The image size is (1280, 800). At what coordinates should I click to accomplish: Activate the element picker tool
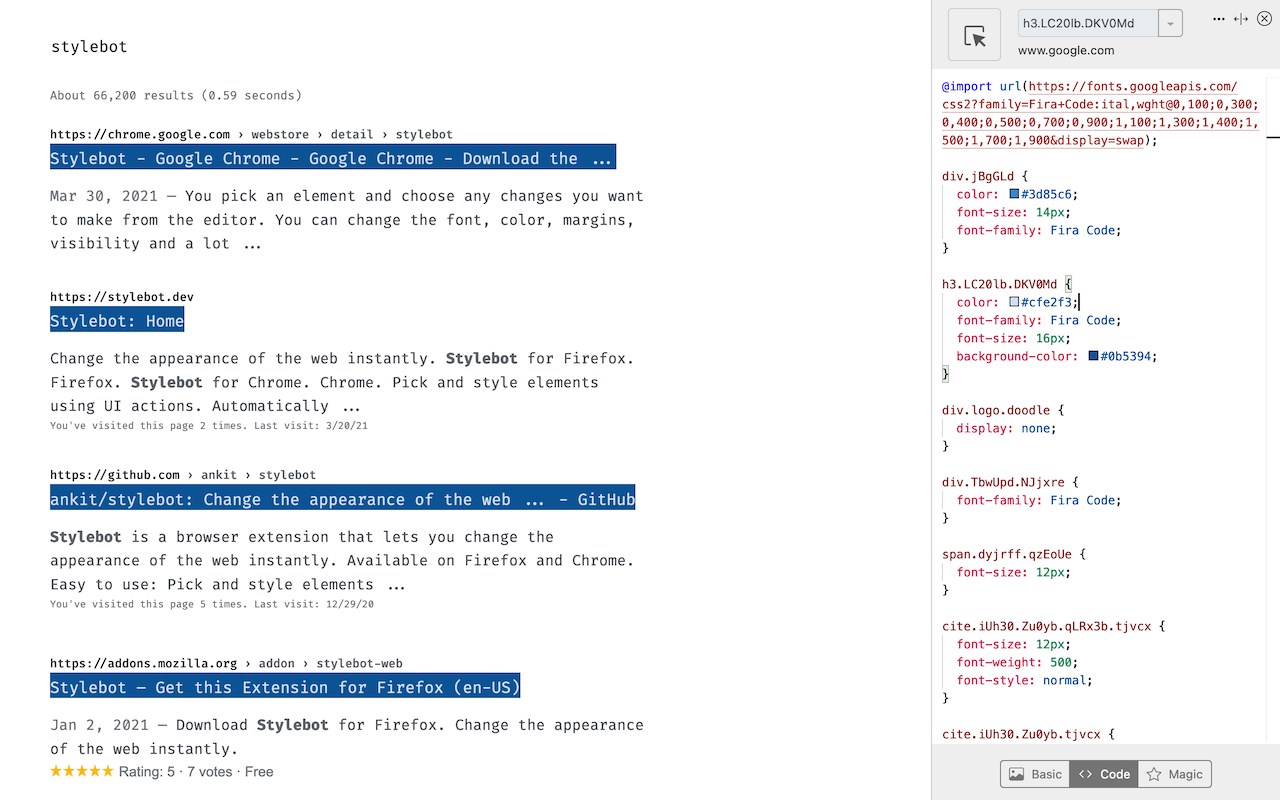tap(974, 36)
